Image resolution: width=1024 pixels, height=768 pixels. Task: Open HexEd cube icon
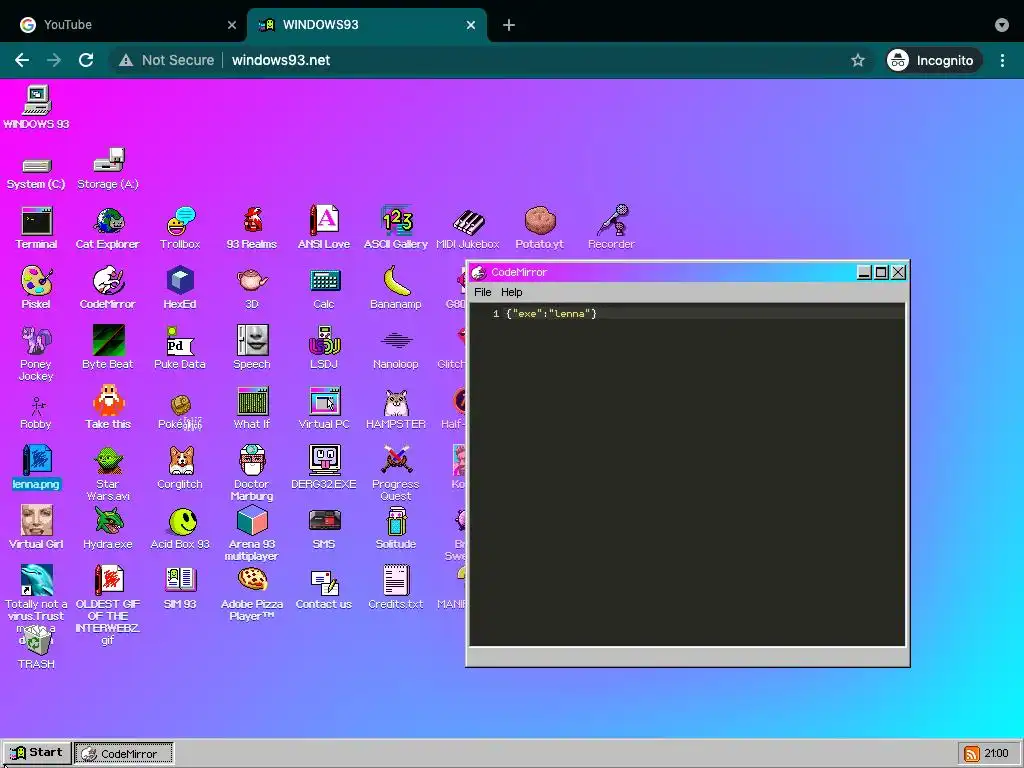pyautogui.click(x=180, y=287)
